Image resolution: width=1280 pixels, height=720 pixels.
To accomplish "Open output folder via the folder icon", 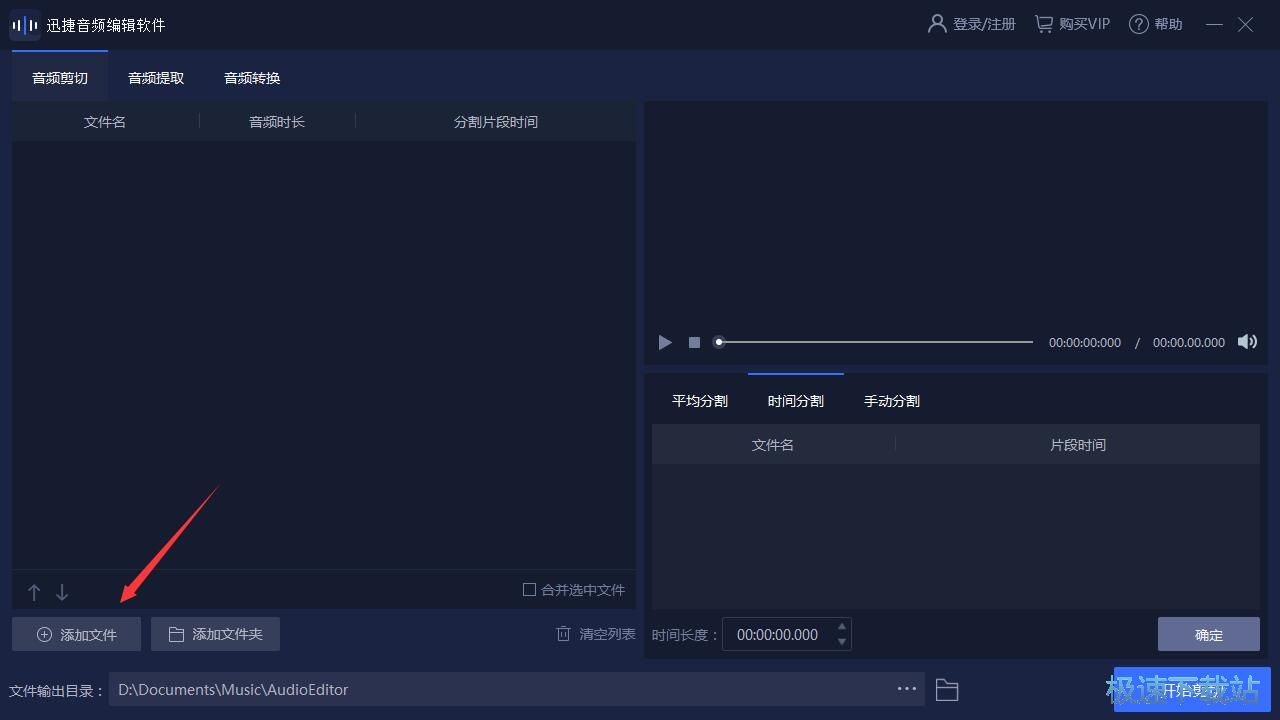I will tap(946, 689).
